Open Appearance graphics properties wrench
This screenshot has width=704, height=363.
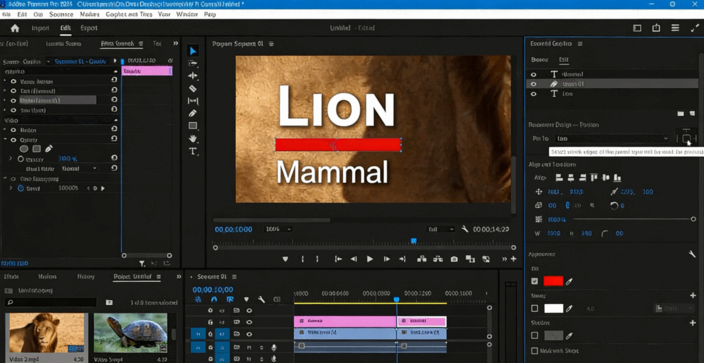[692, 254]
